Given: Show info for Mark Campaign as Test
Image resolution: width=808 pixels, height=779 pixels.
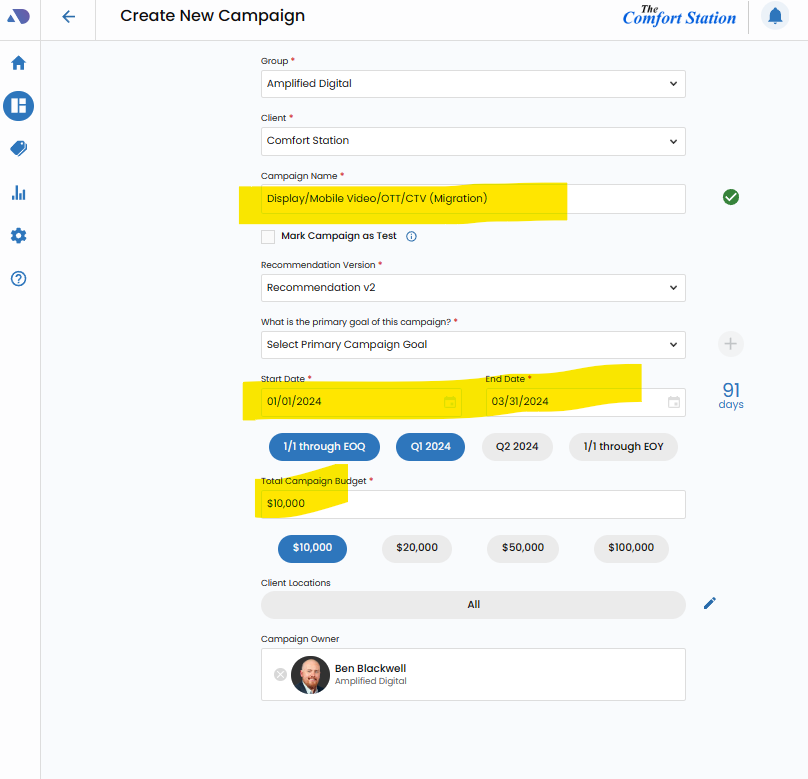Looking at the screenshot, I should (x=411, y=237).
